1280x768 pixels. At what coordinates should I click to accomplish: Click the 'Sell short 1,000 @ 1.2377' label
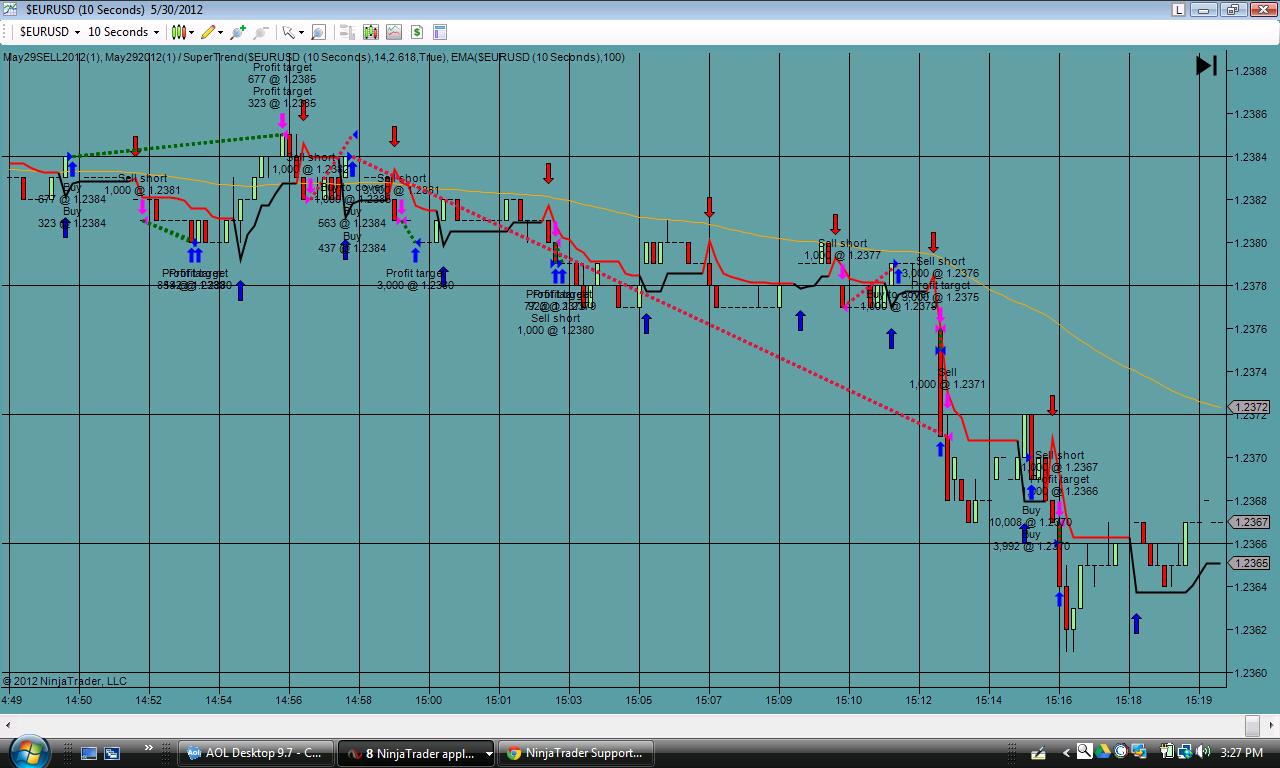tap(842, 249)
